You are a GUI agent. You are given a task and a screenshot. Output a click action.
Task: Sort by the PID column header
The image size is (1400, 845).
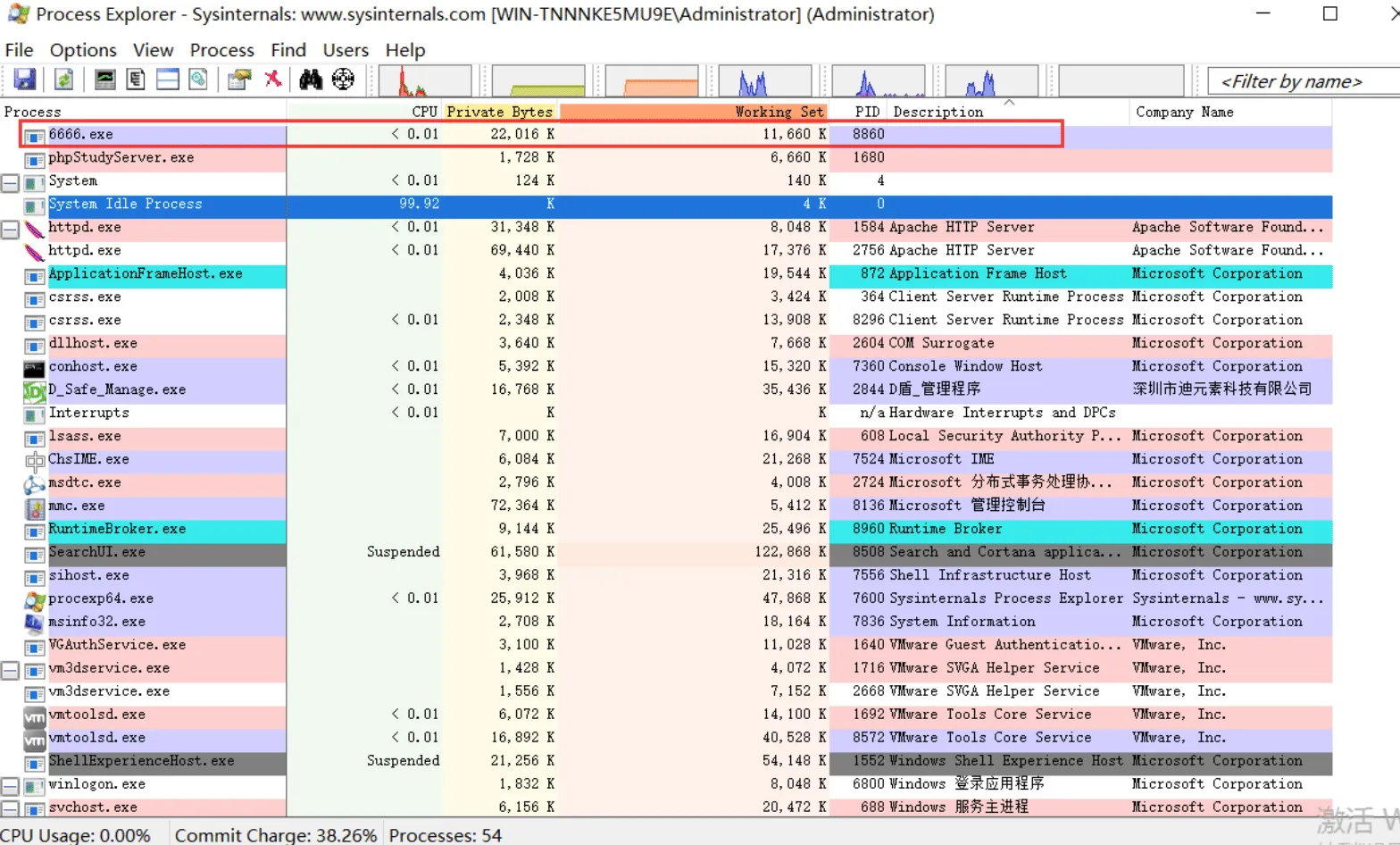click(859, 112)
